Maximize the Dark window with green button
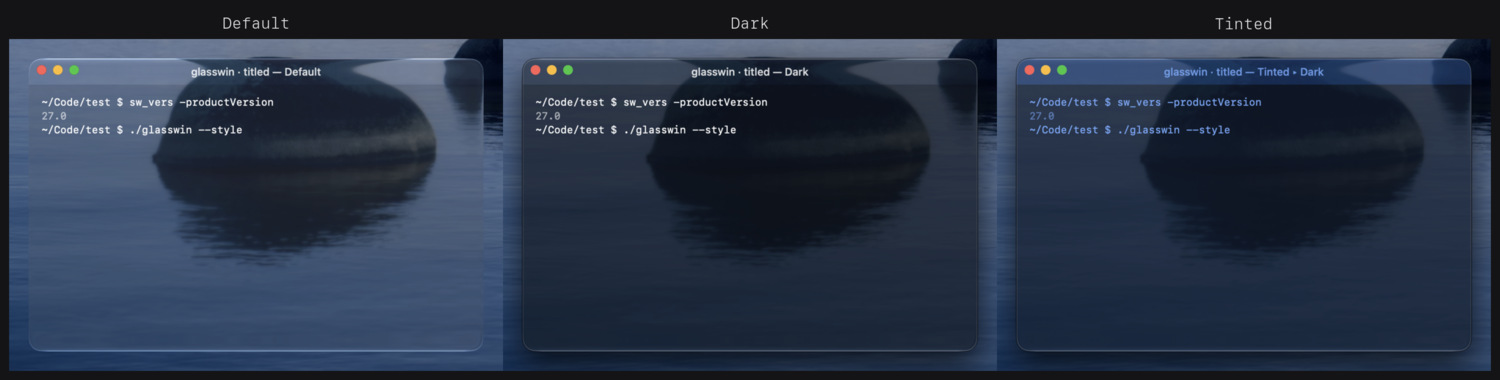1500x380 pixels. 568,70
